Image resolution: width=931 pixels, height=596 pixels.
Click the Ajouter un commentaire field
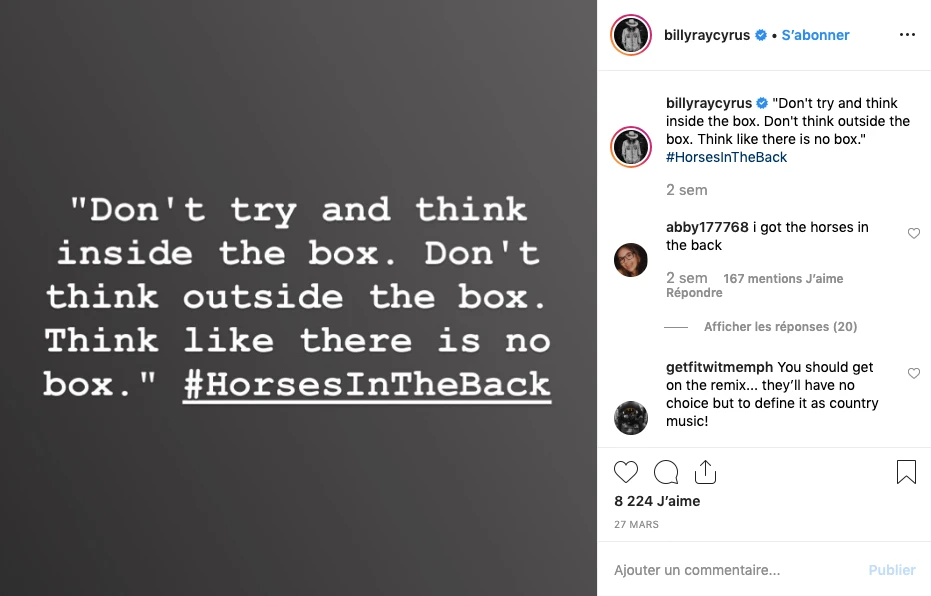[x=730, y=570]
